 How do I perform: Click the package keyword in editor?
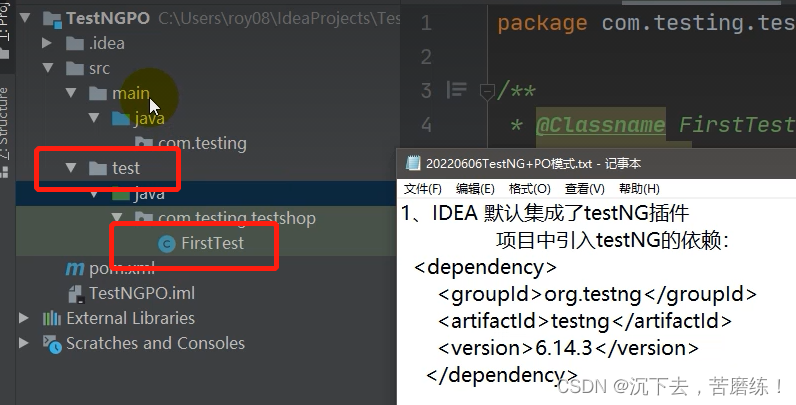pyautogui.click(x=542, y=23)
